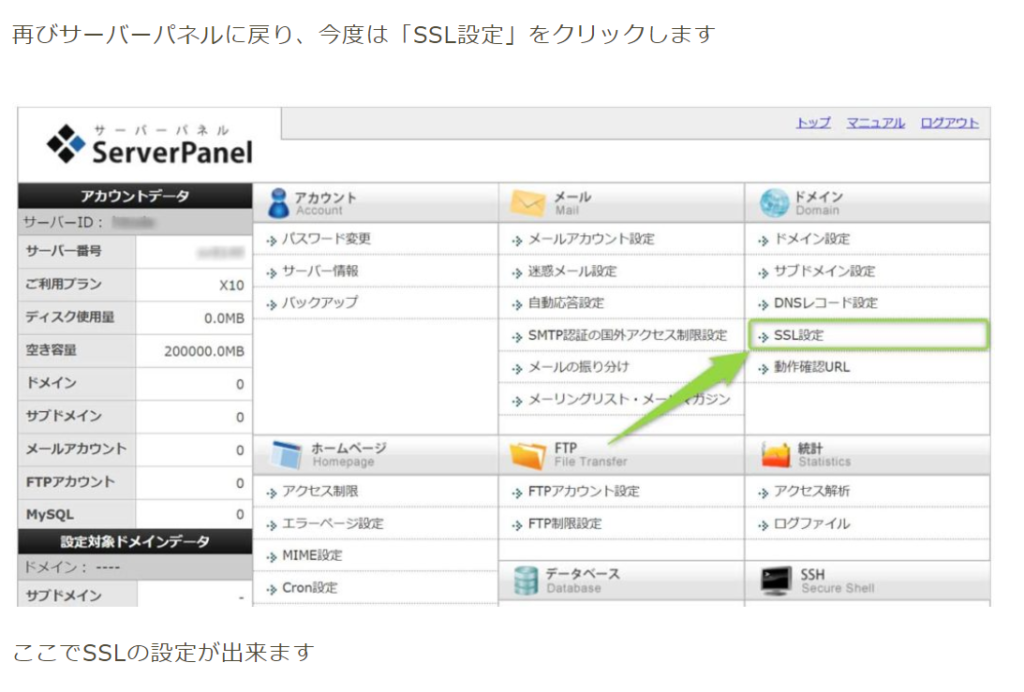Click the Account person icon
This screenshot has height=692, width=1024.
tap(279, 203)
